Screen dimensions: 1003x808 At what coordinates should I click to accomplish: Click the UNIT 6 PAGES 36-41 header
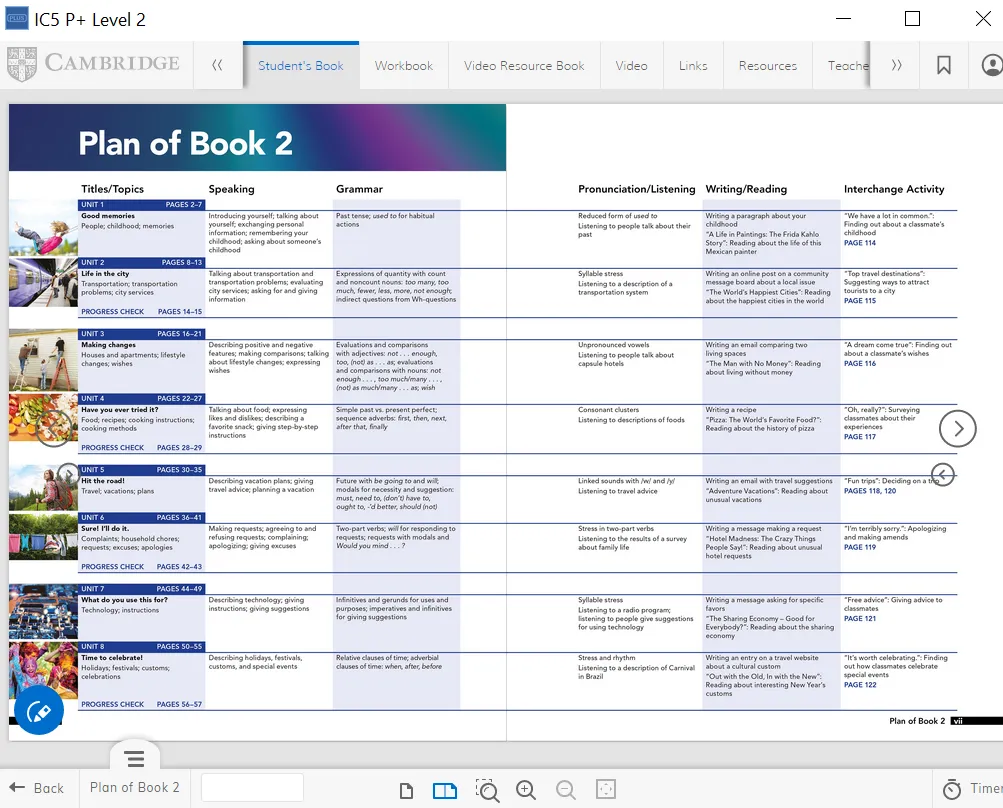(141, 518)
